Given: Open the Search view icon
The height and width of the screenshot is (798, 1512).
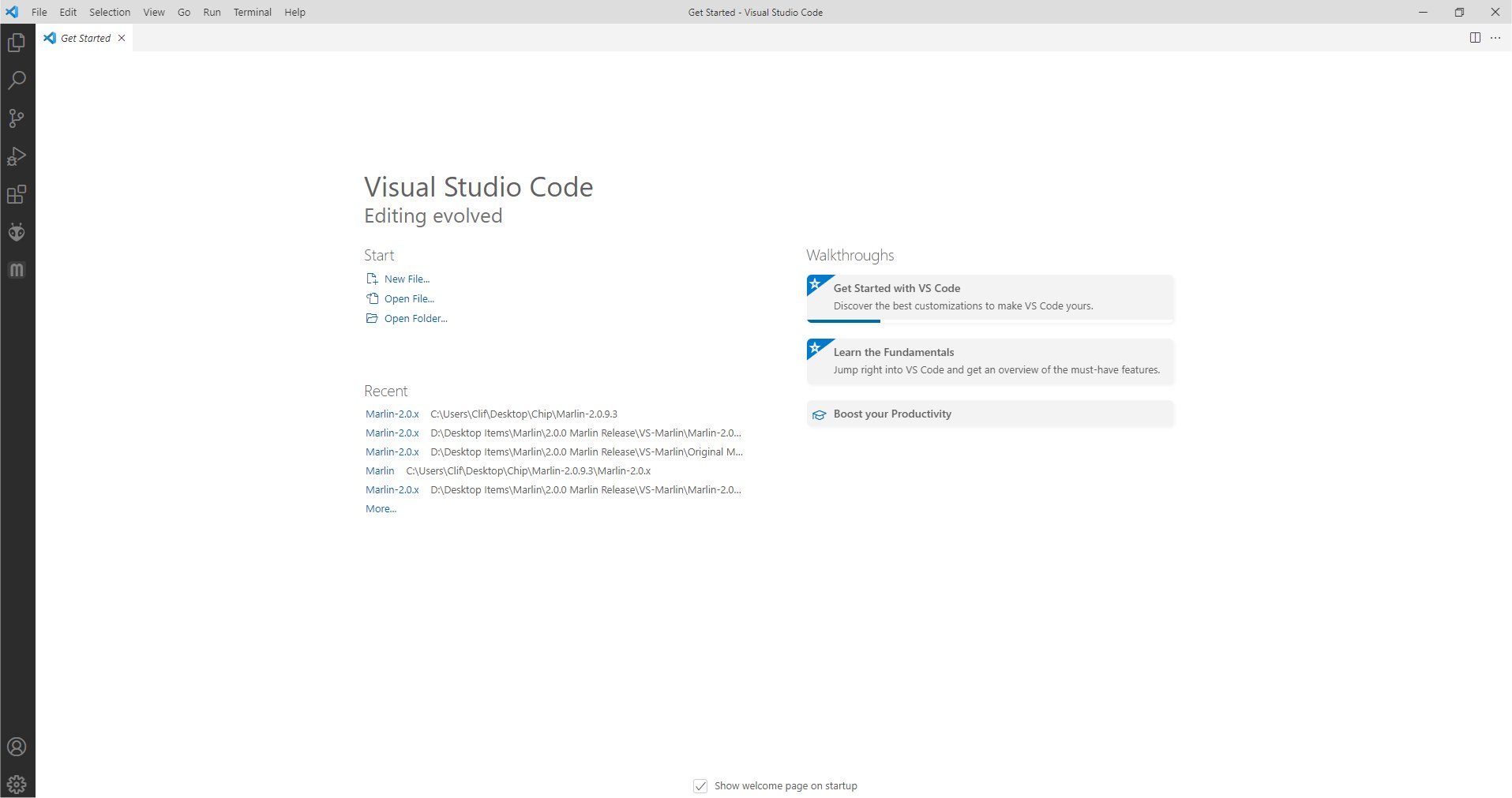Looking at the screenshot, I should click(17, 81).
